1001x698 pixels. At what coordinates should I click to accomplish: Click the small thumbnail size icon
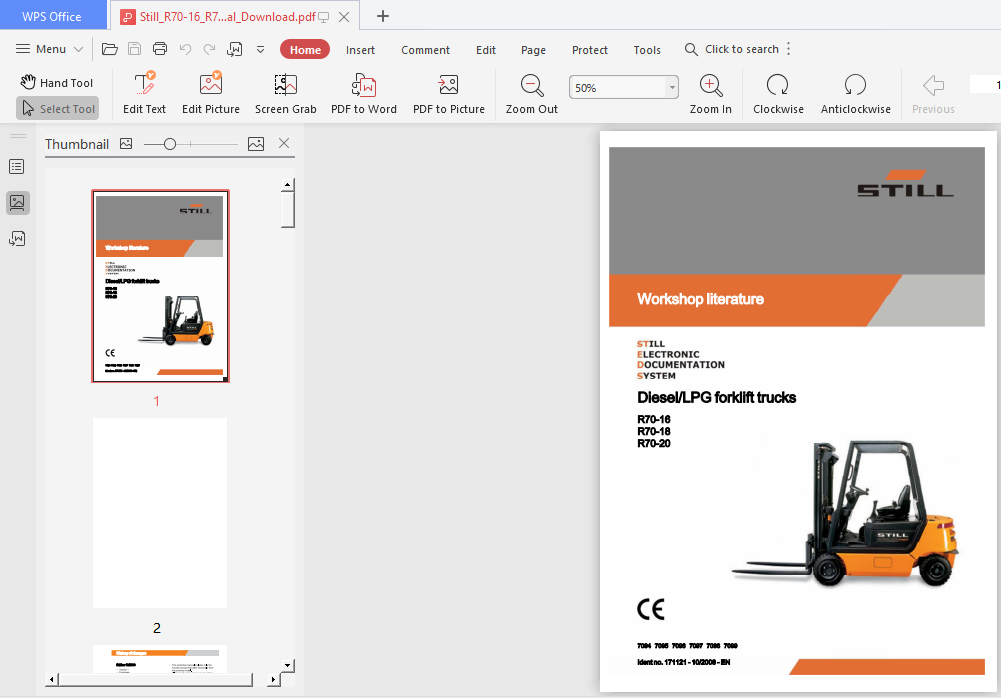[126, 144]
